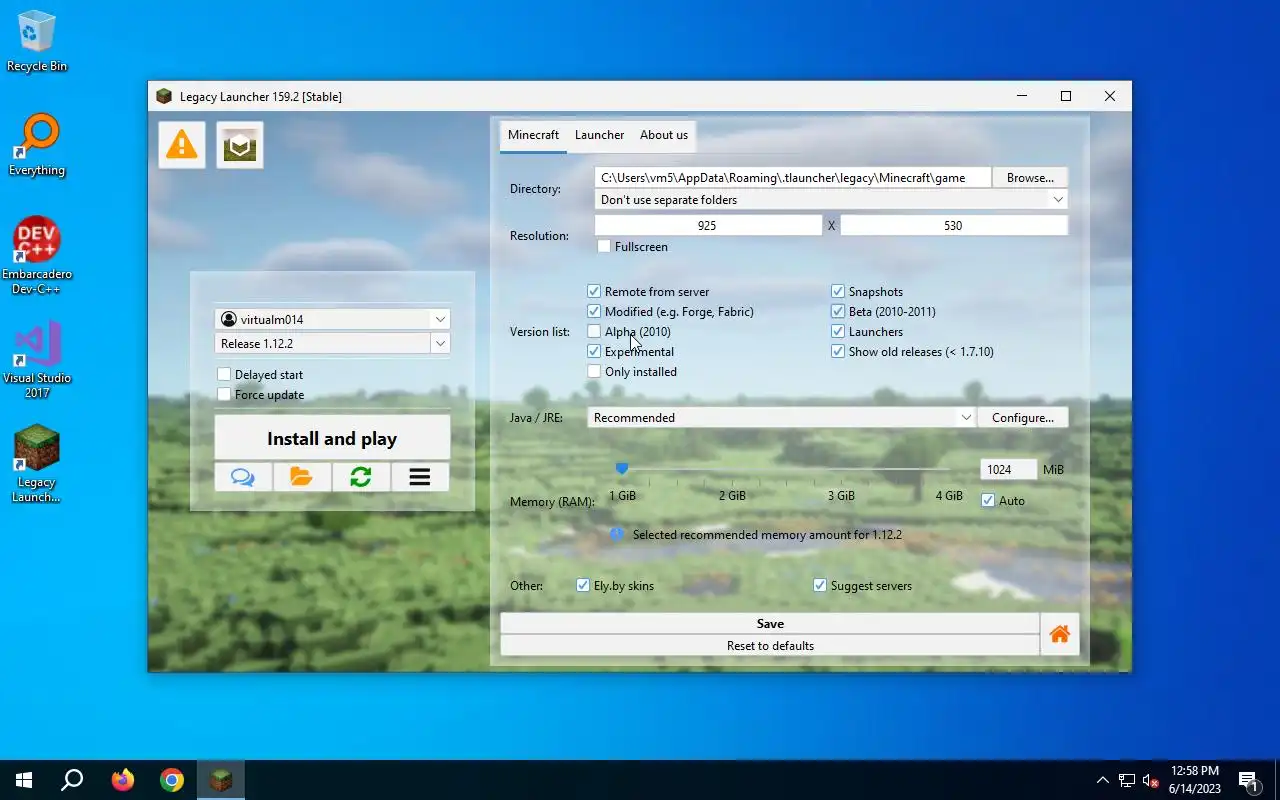Open the chat bubbles support button
The height and width of the screenshot is (800, 1280).
coord(243,477)
